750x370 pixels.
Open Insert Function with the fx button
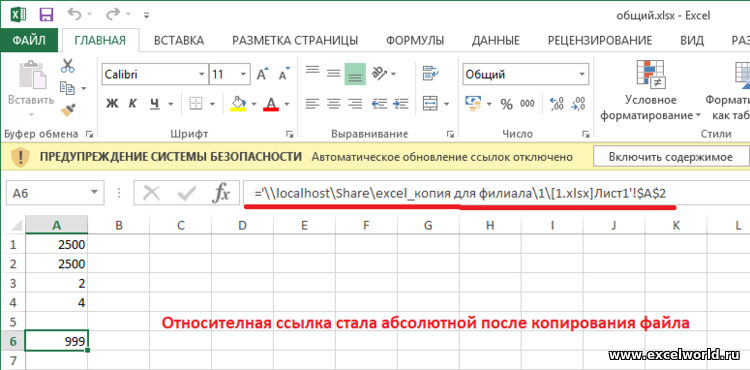220,193
